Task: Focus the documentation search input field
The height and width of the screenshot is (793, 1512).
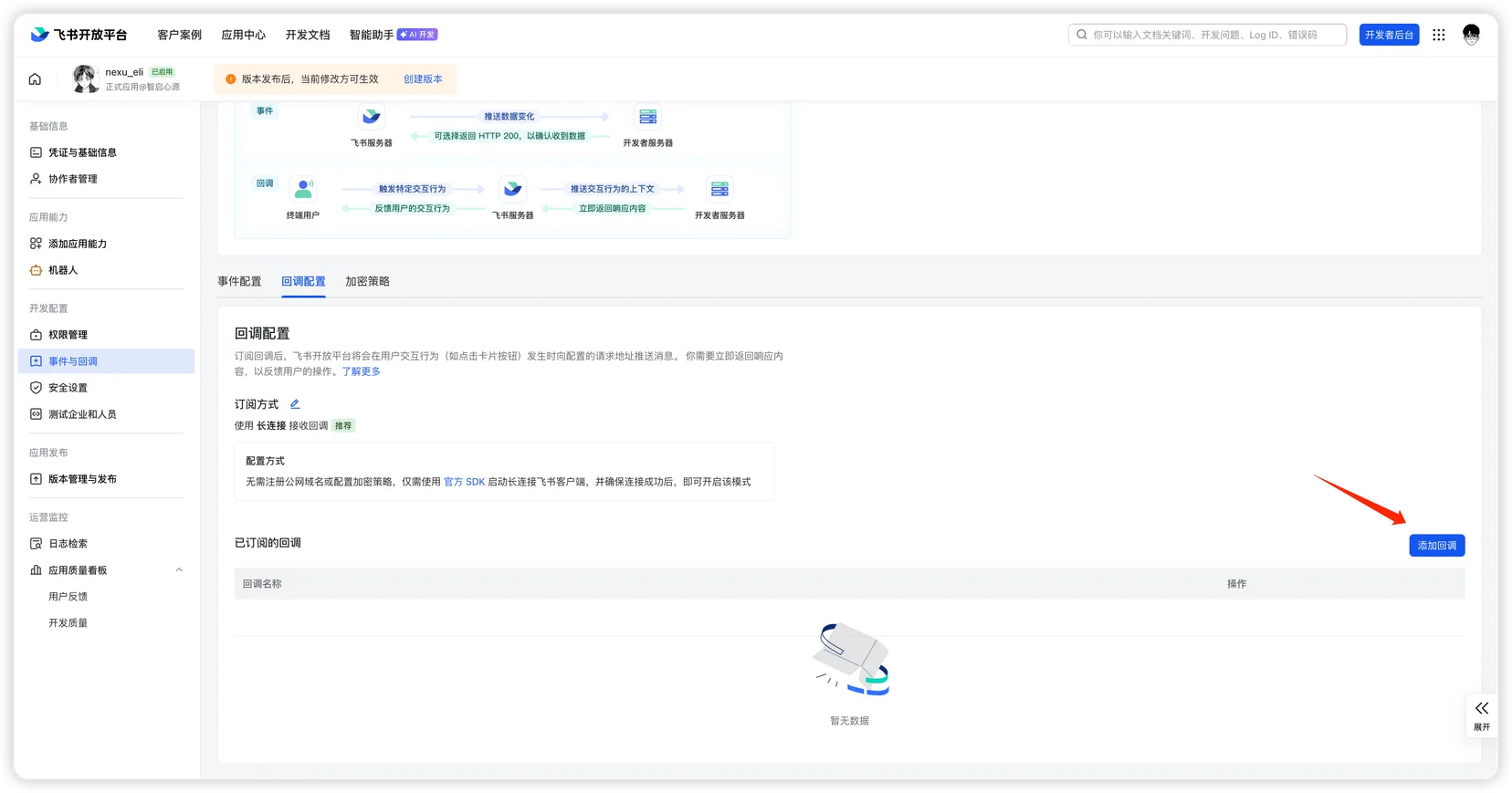Action: point(1207,35)
